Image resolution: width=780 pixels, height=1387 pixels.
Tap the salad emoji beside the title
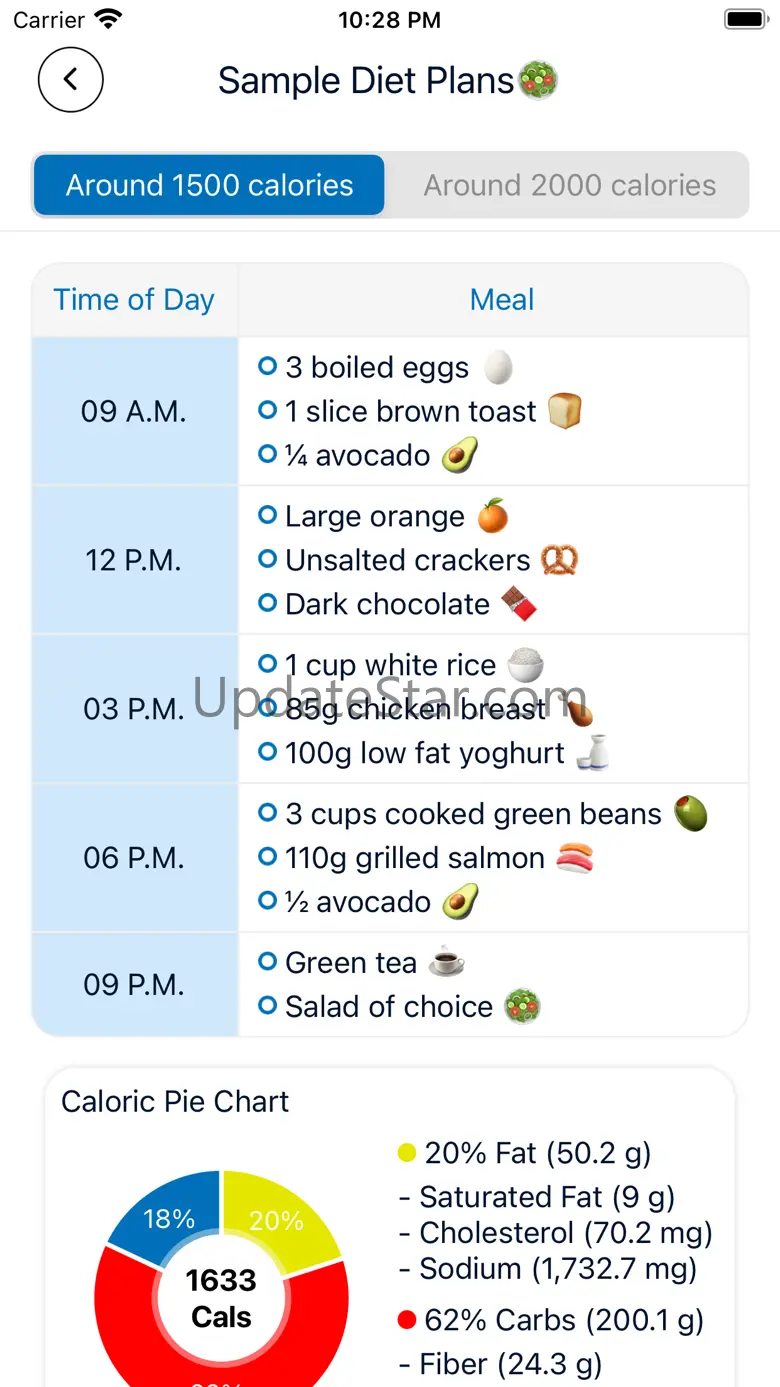click(538, 80)
